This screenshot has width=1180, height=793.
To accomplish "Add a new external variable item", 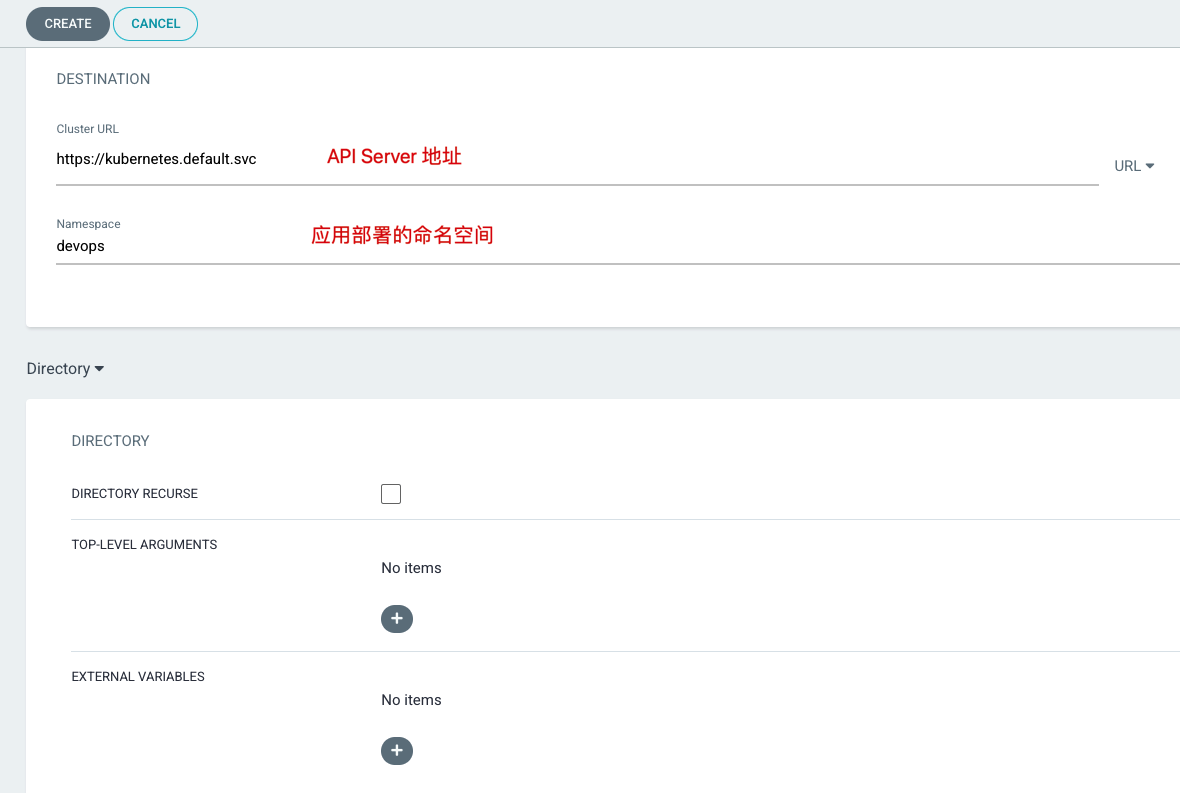I will coord(397,750).
